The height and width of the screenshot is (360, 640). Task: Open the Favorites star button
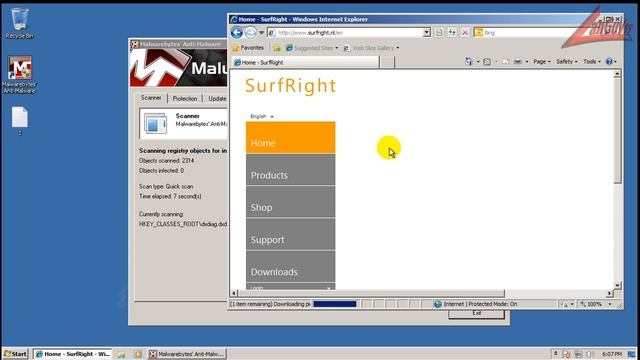[248, 48]
